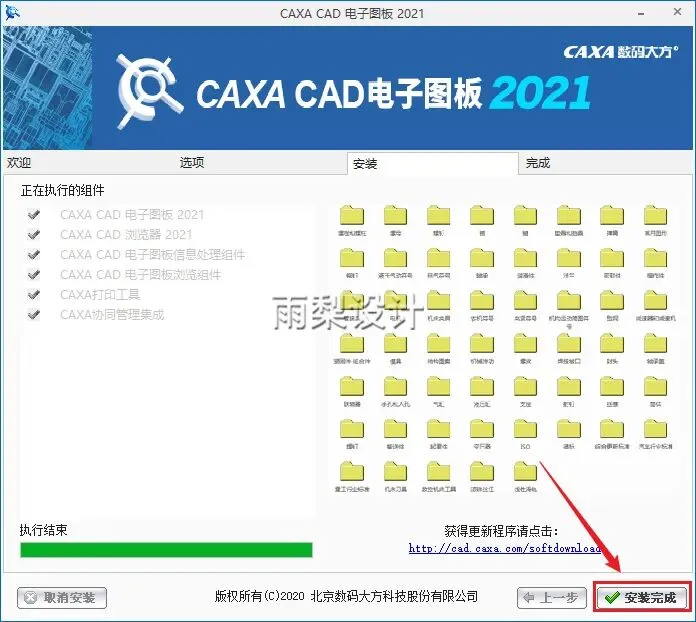Image resolution: width=696 pixels, height=622 pixels.
Task: Click the ISO folder icon
Action: pyautogui.click(x=525, y=430)
